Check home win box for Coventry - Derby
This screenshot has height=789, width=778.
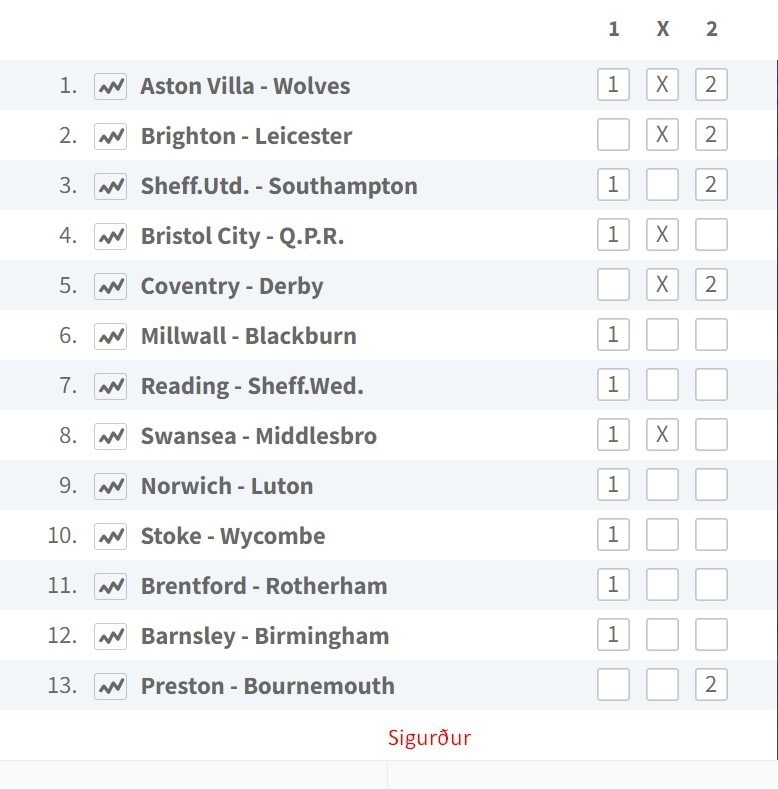pos(613,284)
